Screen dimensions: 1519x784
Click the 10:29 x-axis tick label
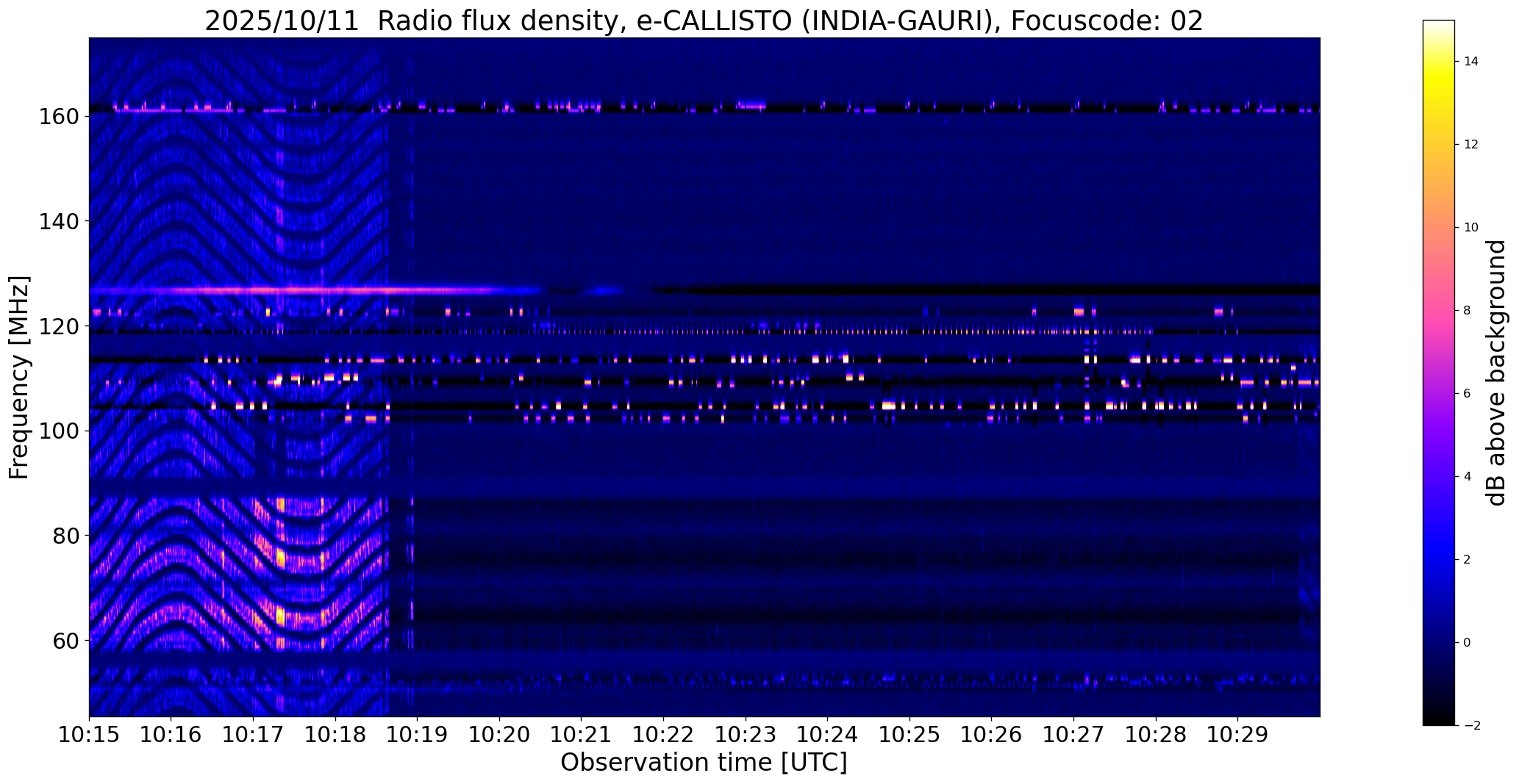pyautogui.click(x=1238, y=735)
